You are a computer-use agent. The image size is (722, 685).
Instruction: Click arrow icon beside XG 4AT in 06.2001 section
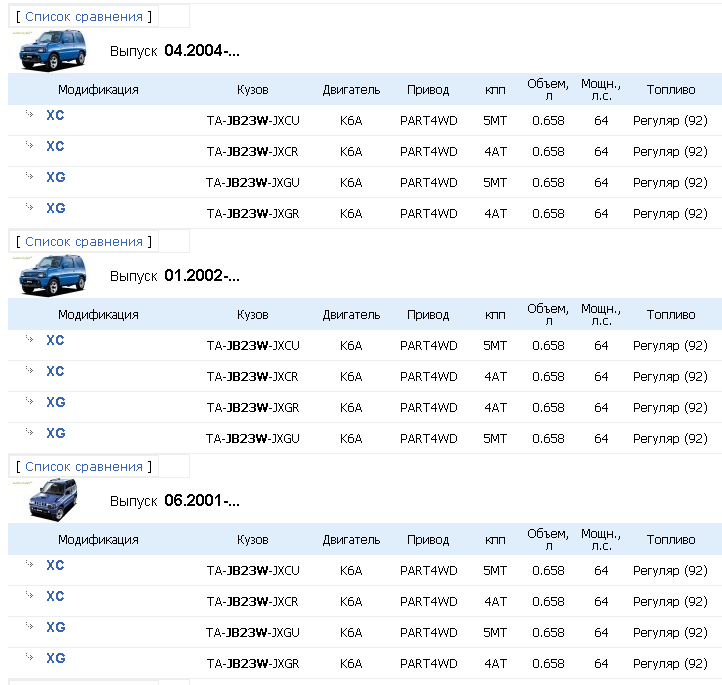[30, 658]
